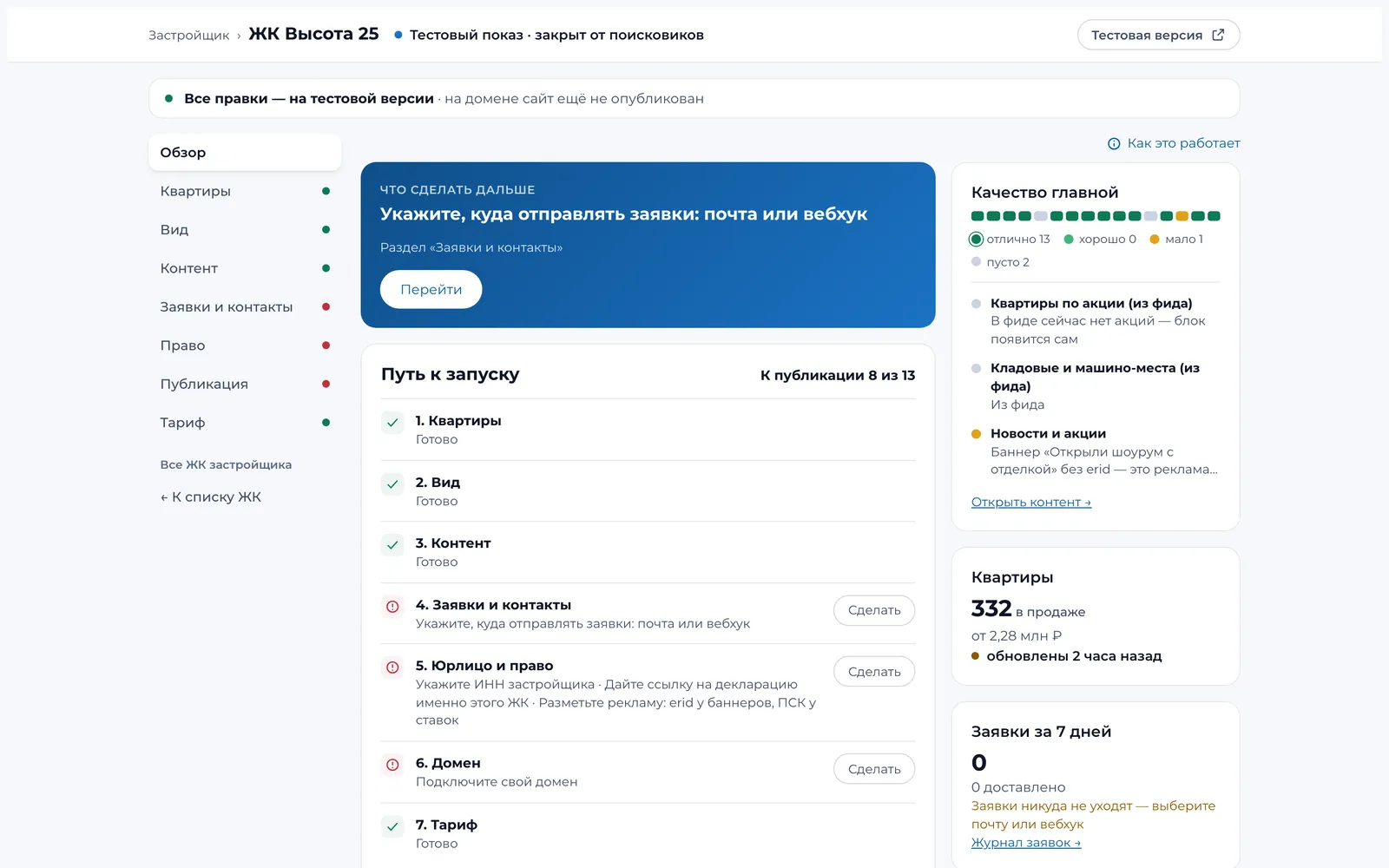The image size is (1389, 868).
Task: Click the Качество главной heading
Action: [x=1044, y=193]
